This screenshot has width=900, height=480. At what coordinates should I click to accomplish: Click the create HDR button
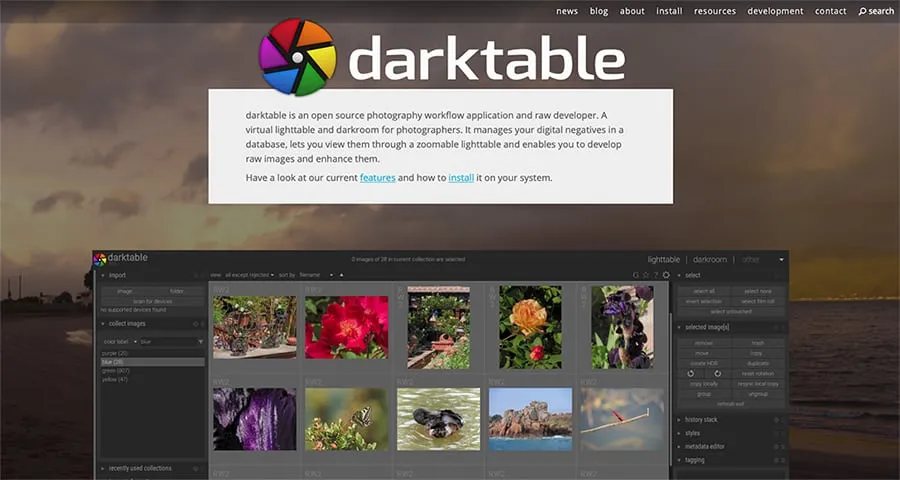[x=704, y=363]
